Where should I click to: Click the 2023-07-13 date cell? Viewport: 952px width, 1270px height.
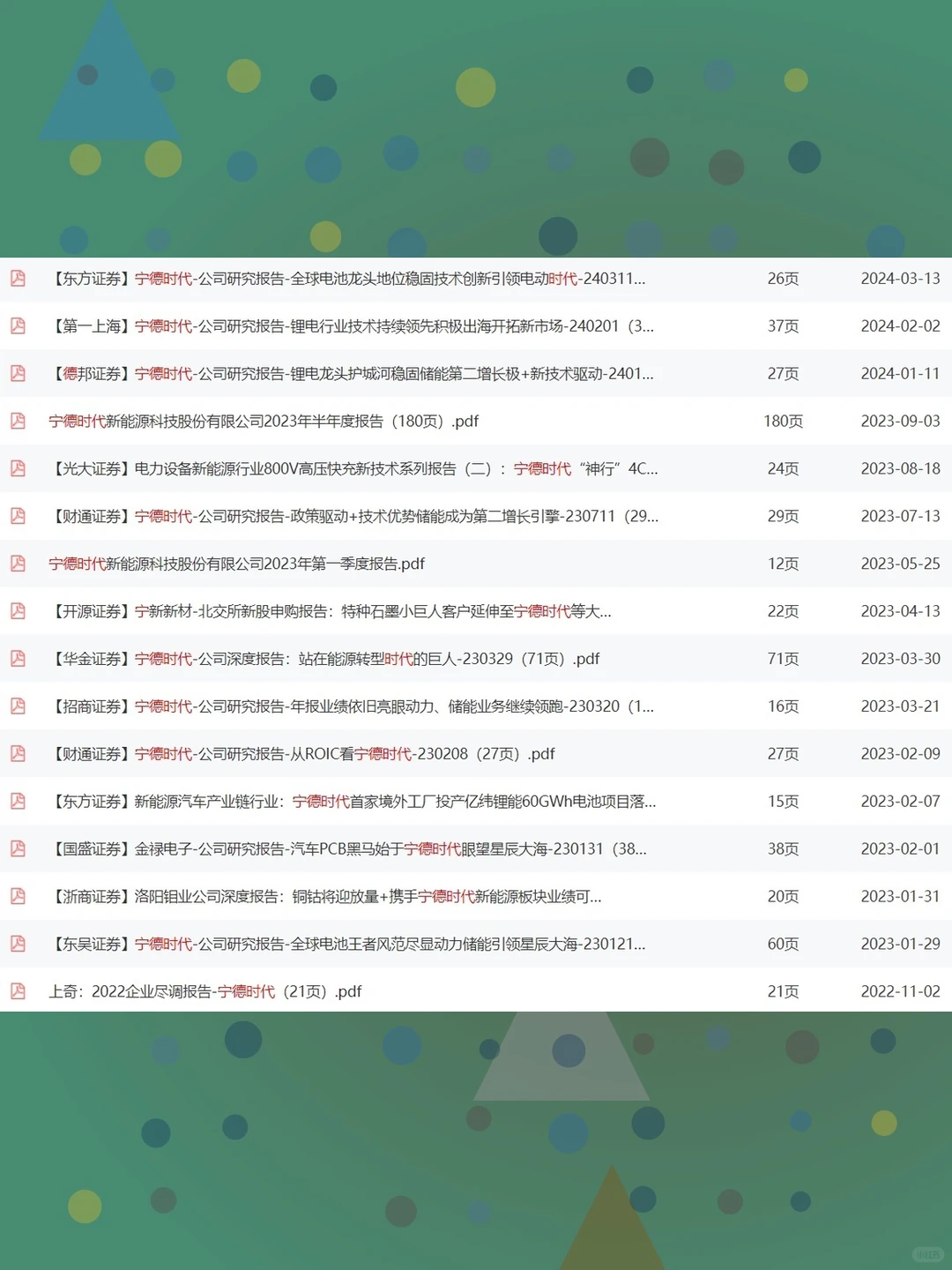(901, 517)
